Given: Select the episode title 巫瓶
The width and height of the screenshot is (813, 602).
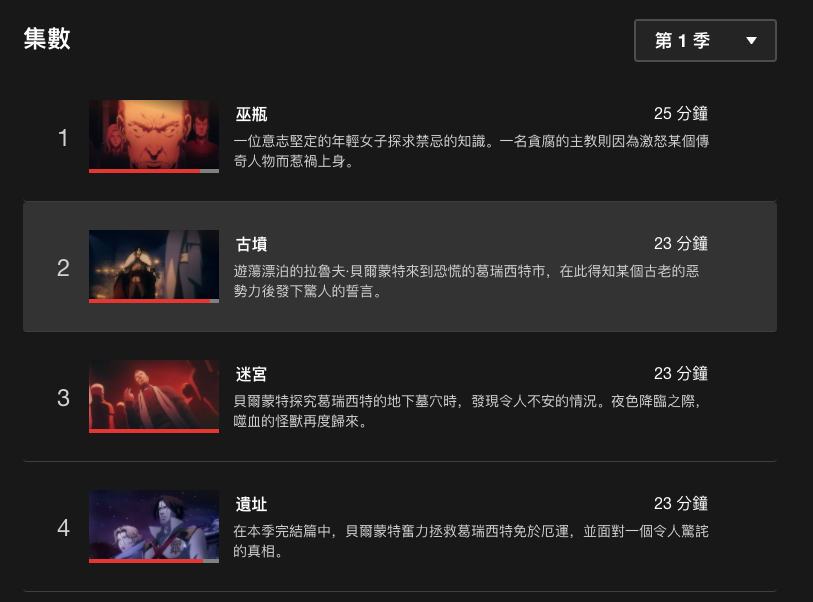Looking at the screenshot, I should pyautogui.click(x=251, y=114).
